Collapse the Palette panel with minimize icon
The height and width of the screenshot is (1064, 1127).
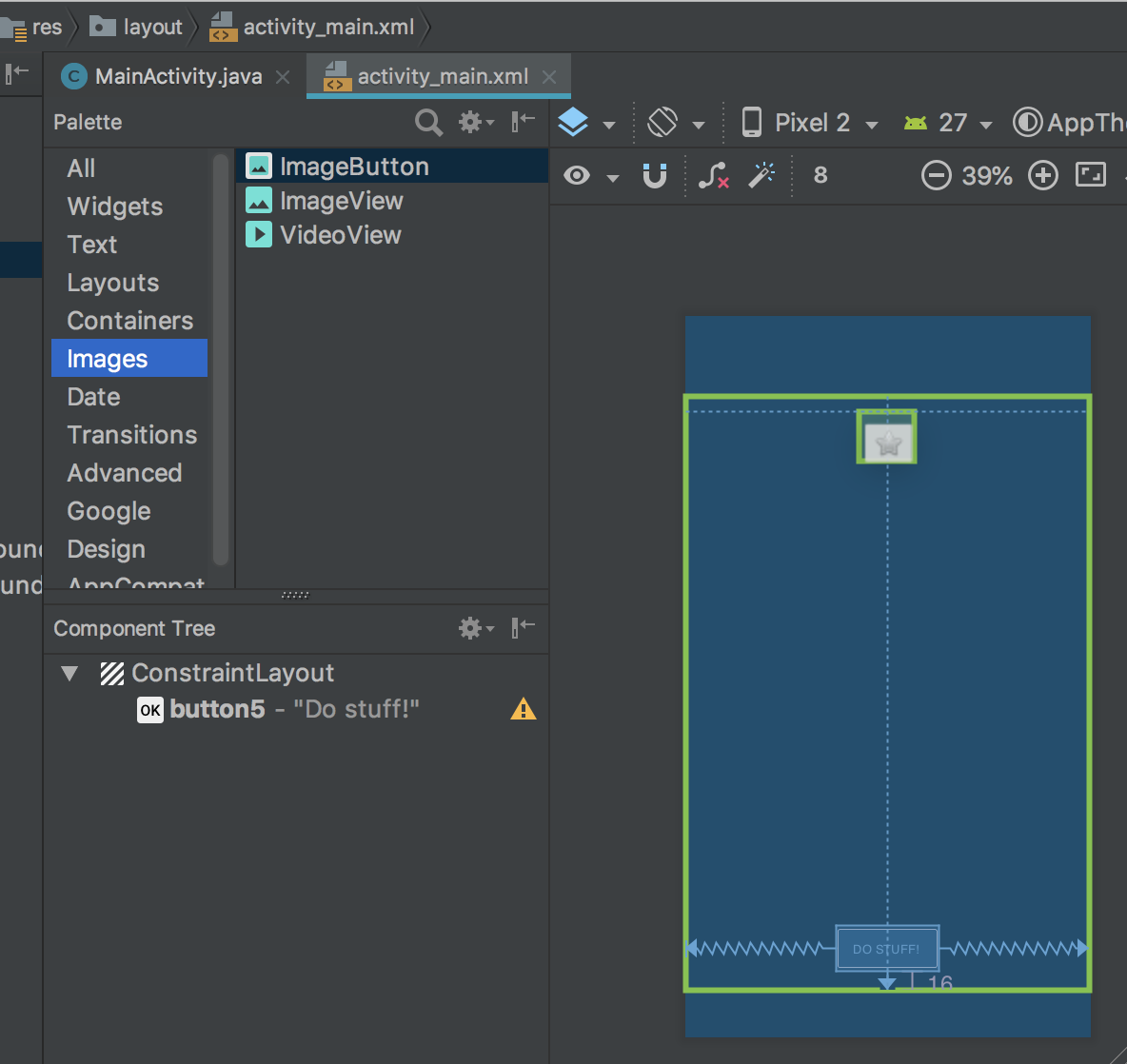522,122
